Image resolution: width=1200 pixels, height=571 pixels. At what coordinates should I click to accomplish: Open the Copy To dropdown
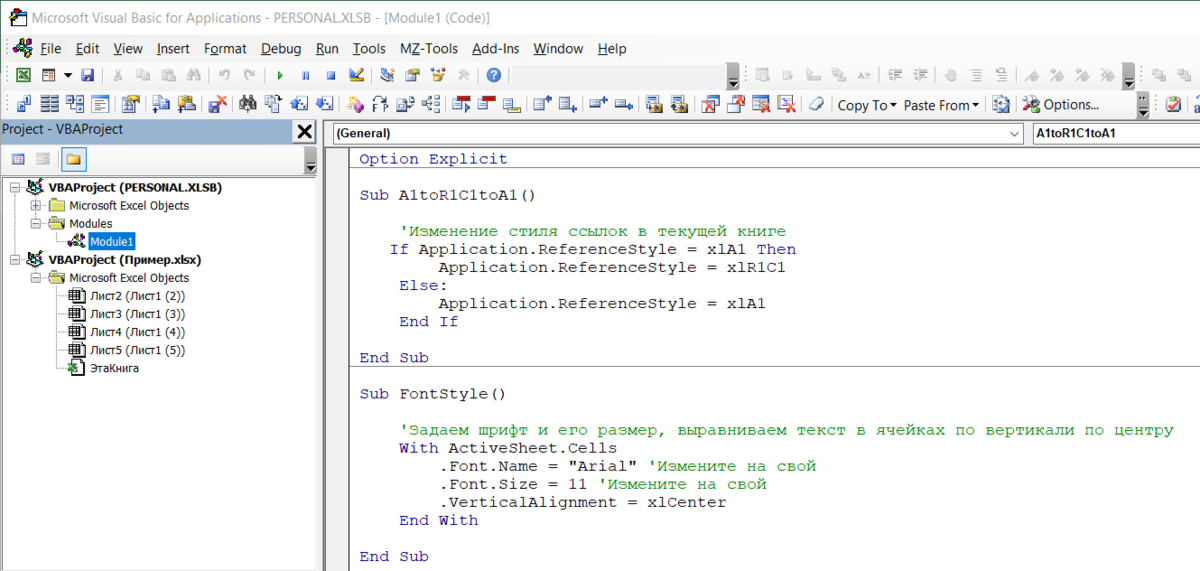868,104
